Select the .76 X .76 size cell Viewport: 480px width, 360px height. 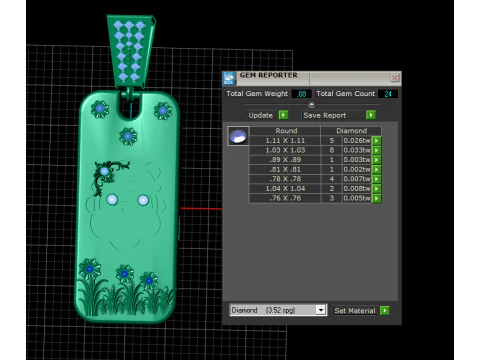pos(285,198)
